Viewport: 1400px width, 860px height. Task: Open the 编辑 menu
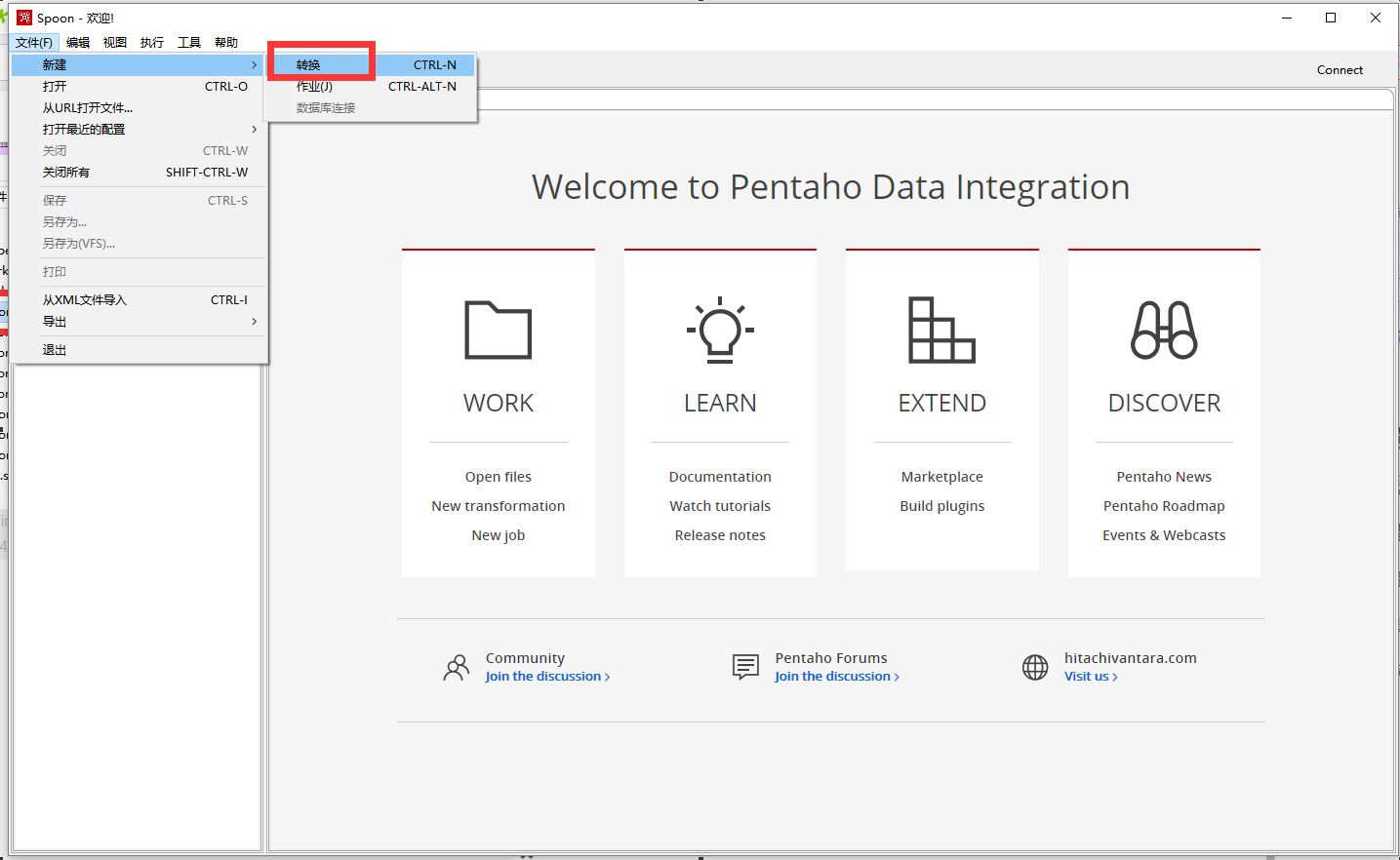coord(78,42)
